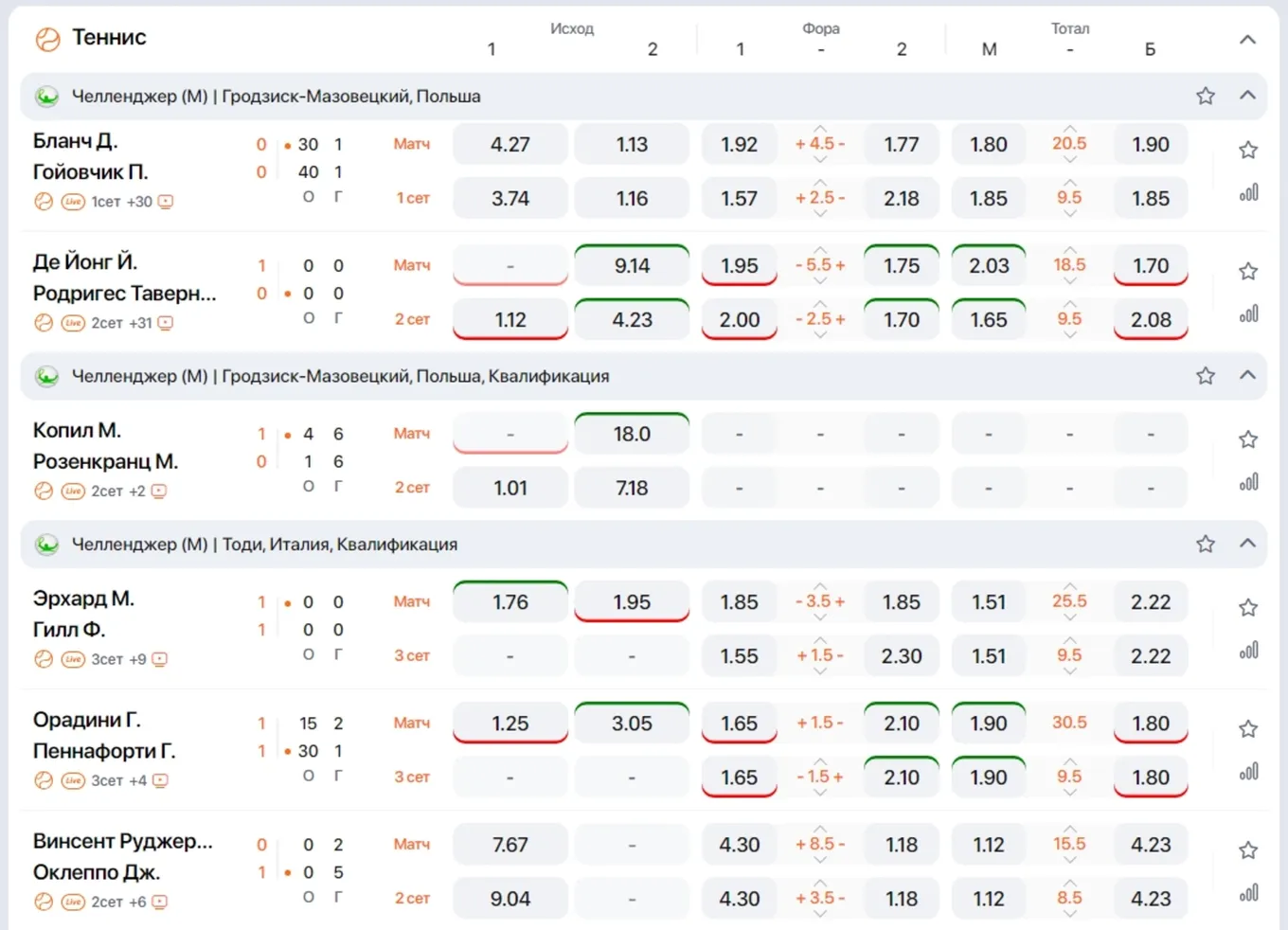The height and width of the screenshot is (930, 1288).
Task: Click live stream icon under Копил М. match
Action: coord(73,491)
